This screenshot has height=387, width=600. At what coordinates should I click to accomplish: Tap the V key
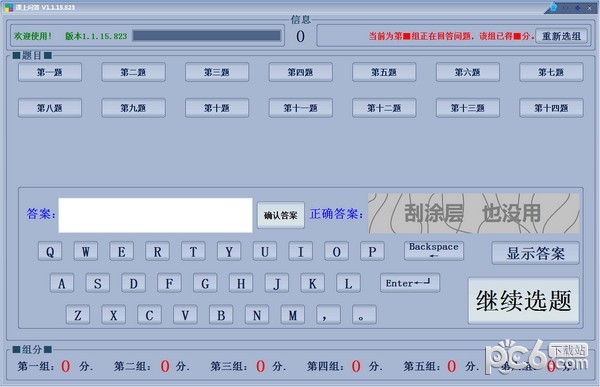tap(185, 315)
